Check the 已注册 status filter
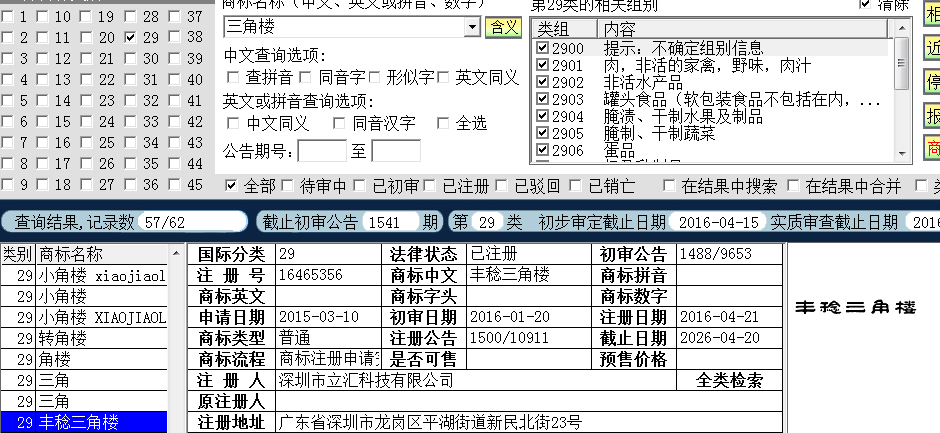This screenshot has height=433, width=940. coord(429,186)
